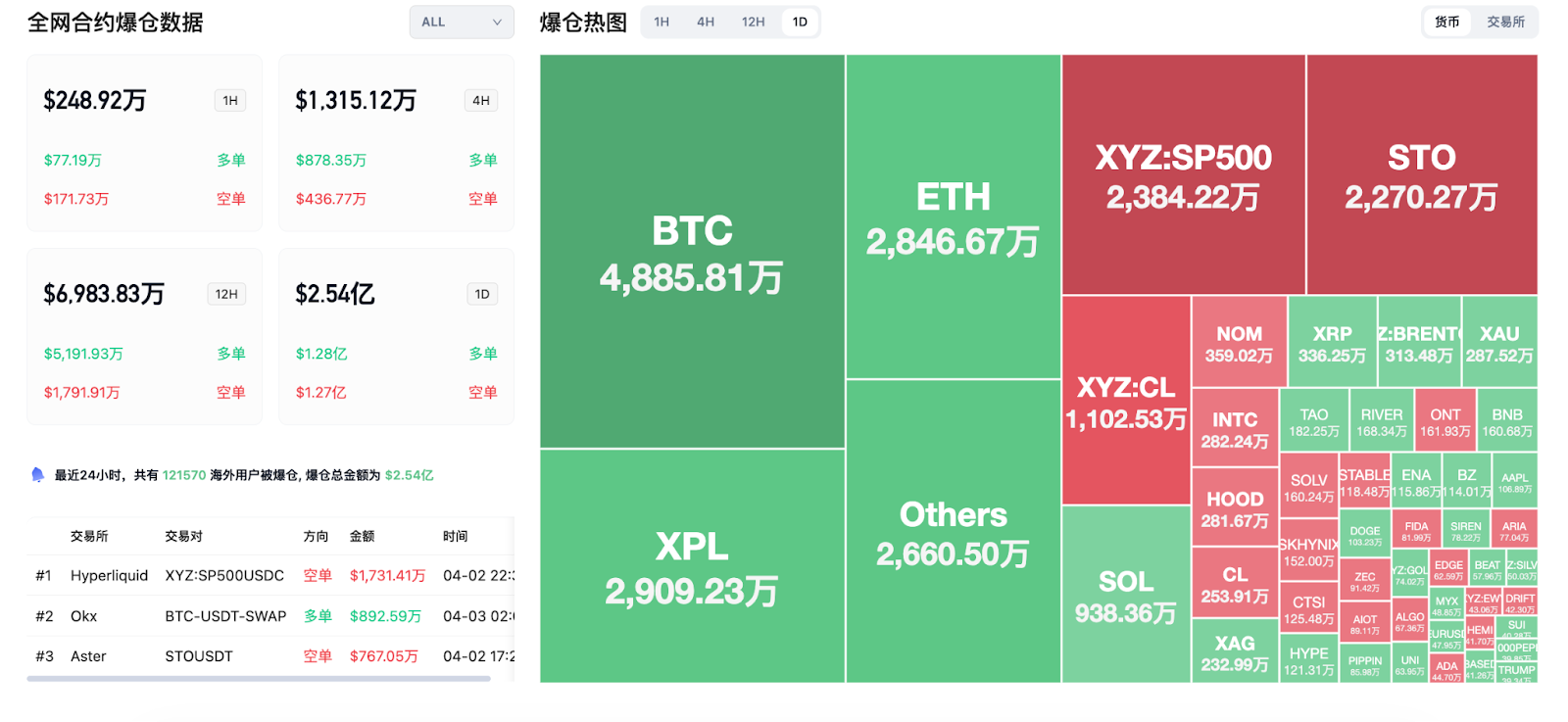Switch the heatmap to the 1H tab
Screen dimensions: 1568x722
tap(661, 23)
